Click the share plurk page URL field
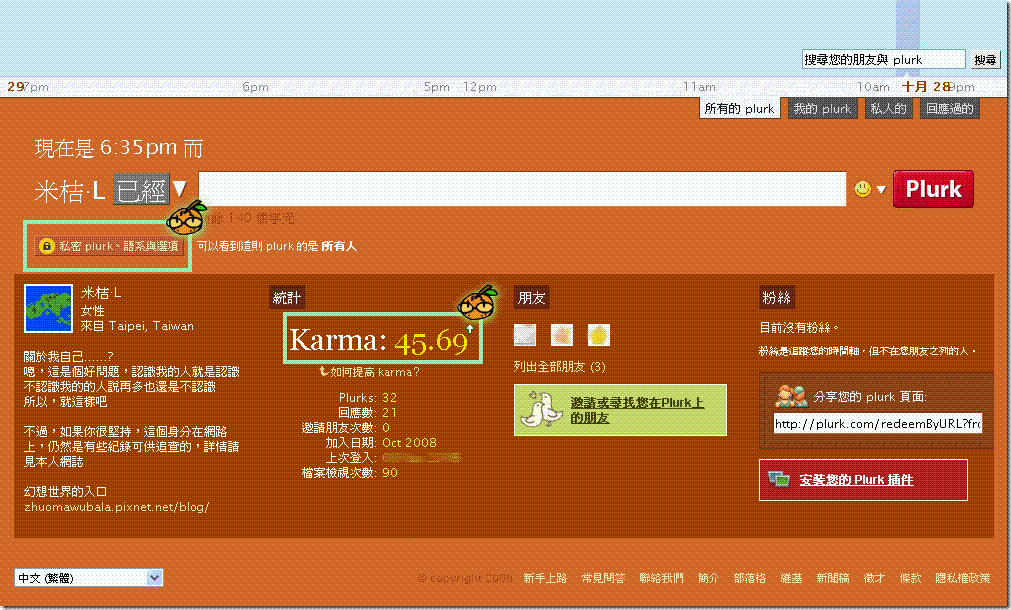1011x610 pixels. pos(877,424)
